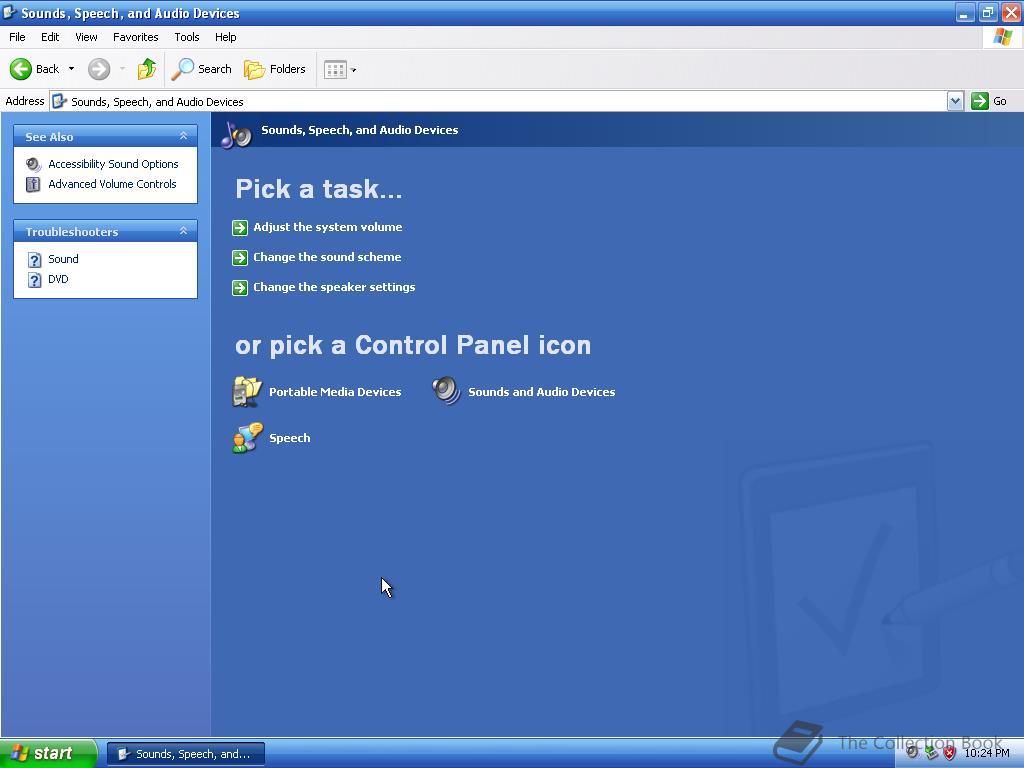Click the folder icon on Folders button
The width and height of the screenshot is (1024, 768).
point(254,69)
